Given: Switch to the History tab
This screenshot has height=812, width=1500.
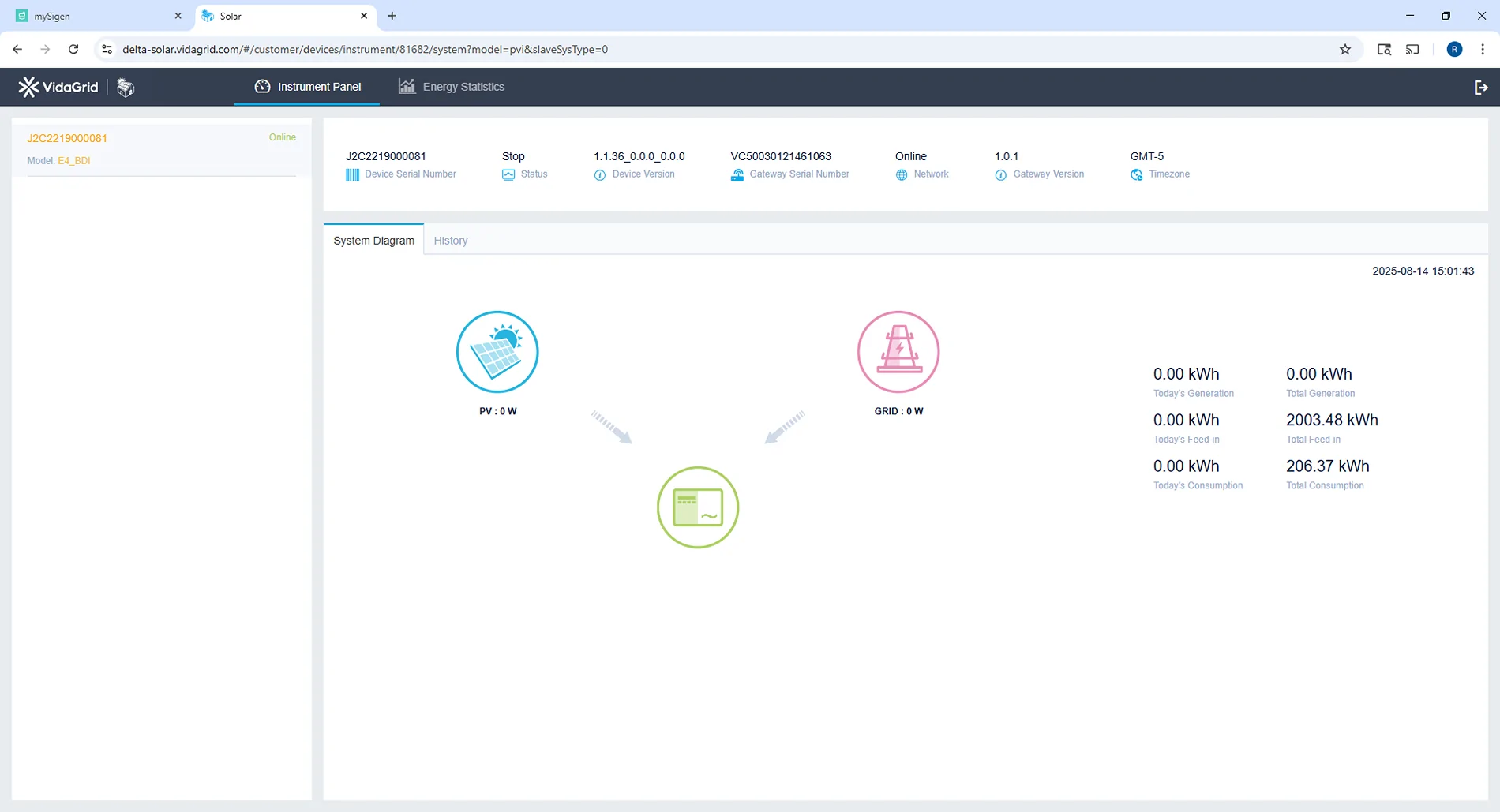Looking at the screenshot, I should click(451, 241).
